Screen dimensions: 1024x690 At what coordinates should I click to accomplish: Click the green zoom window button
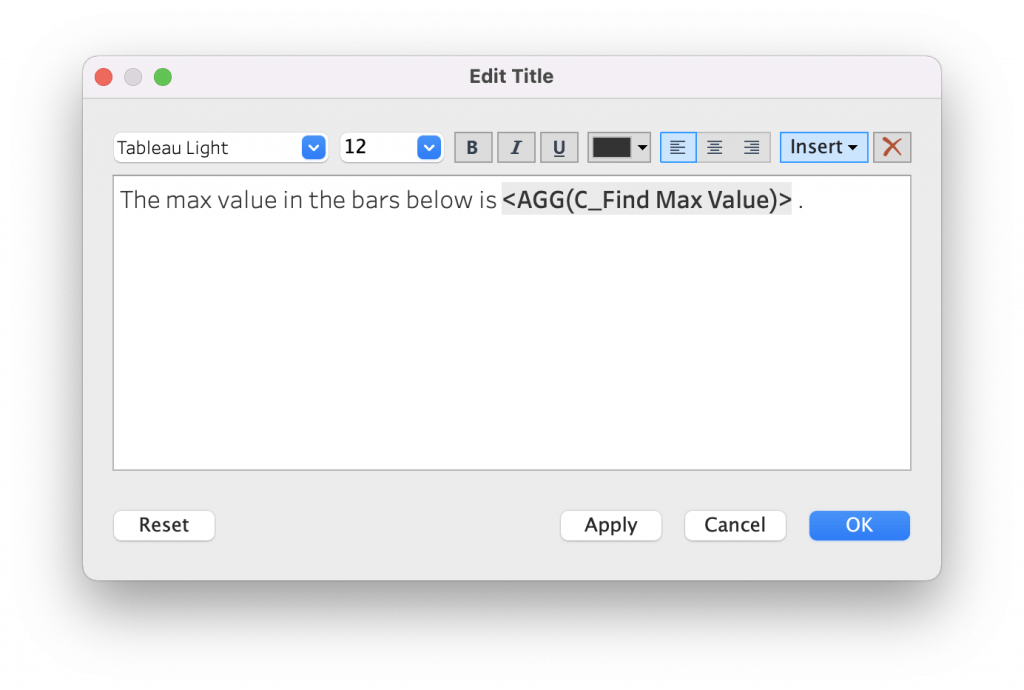point(163,77)
